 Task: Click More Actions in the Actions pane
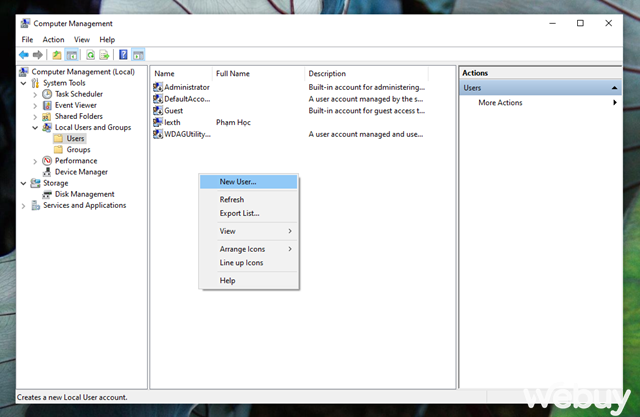(500, 103)
